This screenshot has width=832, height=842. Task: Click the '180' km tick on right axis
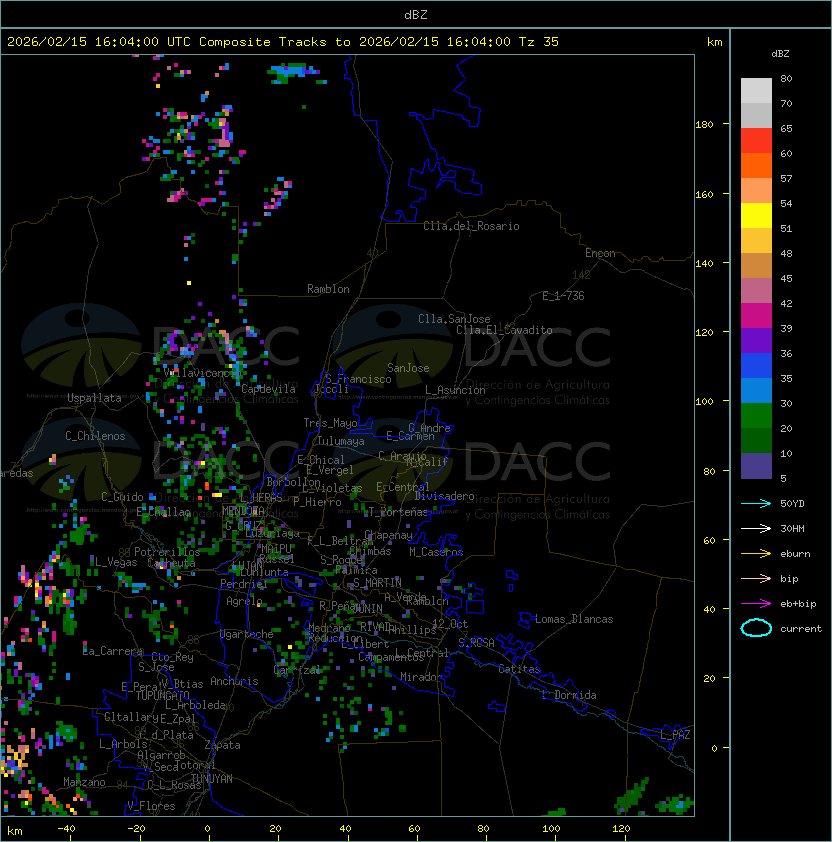tap(704, 125)
